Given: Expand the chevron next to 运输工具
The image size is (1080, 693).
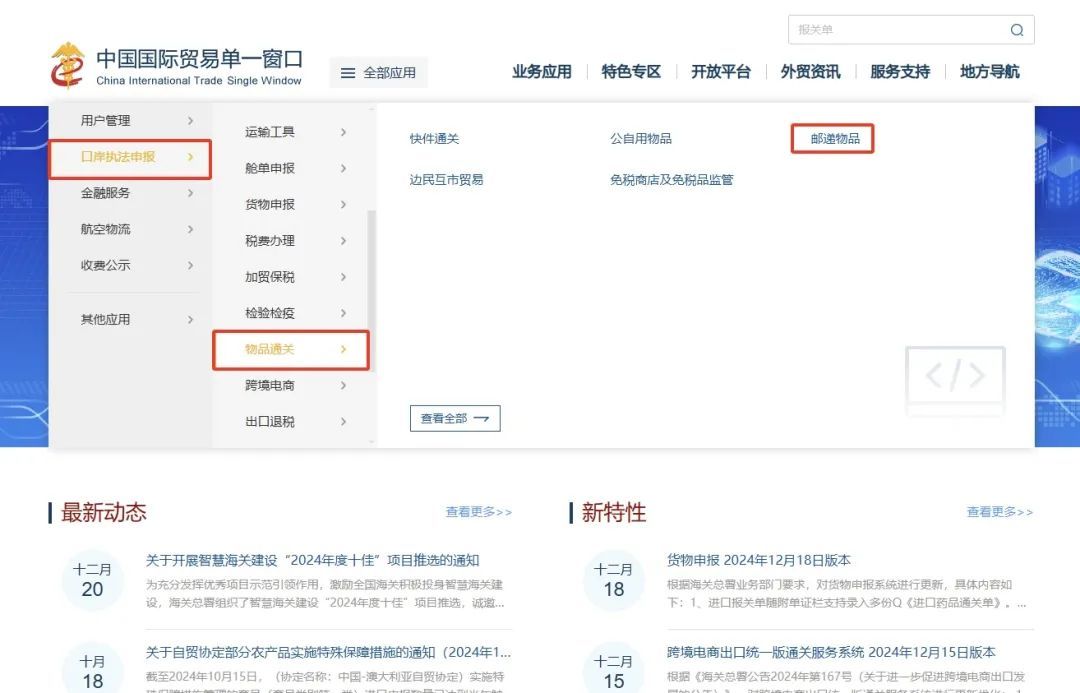Looking at the screenshot, I should click(343, 132).
